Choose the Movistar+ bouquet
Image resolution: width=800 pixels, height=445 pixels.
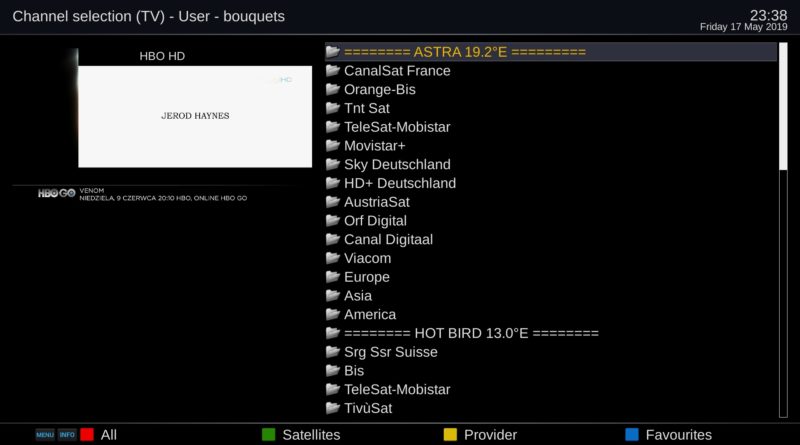click(551, 145)
